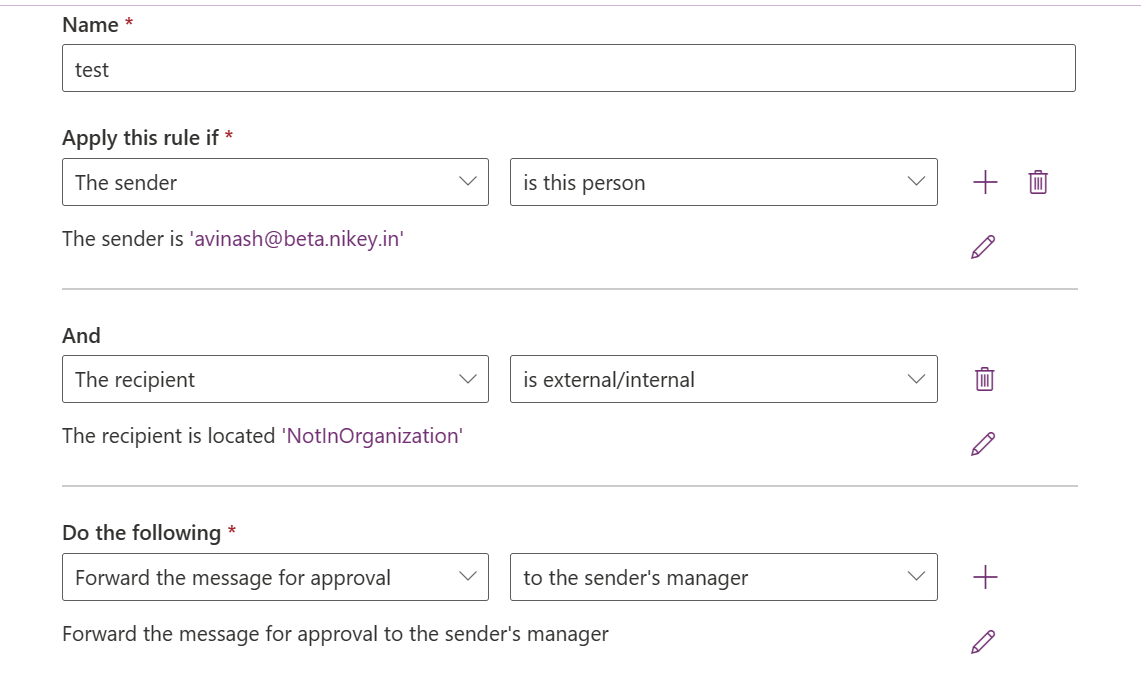Open the 'The recipient' condition dropdown
The width and height of the screenshot is (1141, 679).
pyautogui.click(x=275, y=379)
